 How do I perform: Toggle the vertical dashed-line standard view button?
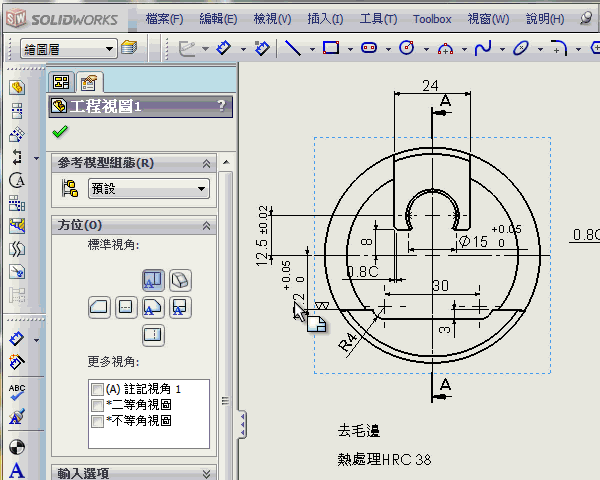click(x=153, y=335)
